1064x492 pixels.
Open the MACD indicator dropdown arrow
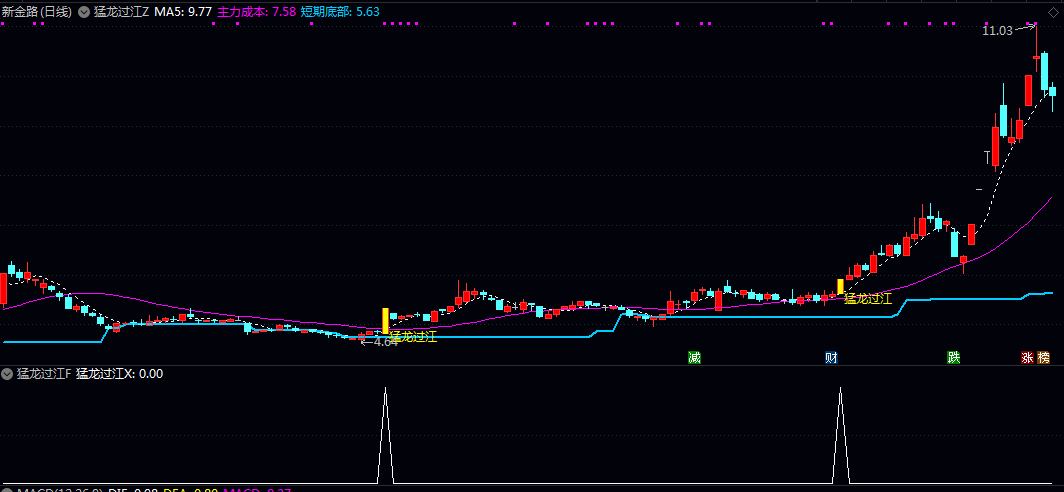[x=8, y=490]
